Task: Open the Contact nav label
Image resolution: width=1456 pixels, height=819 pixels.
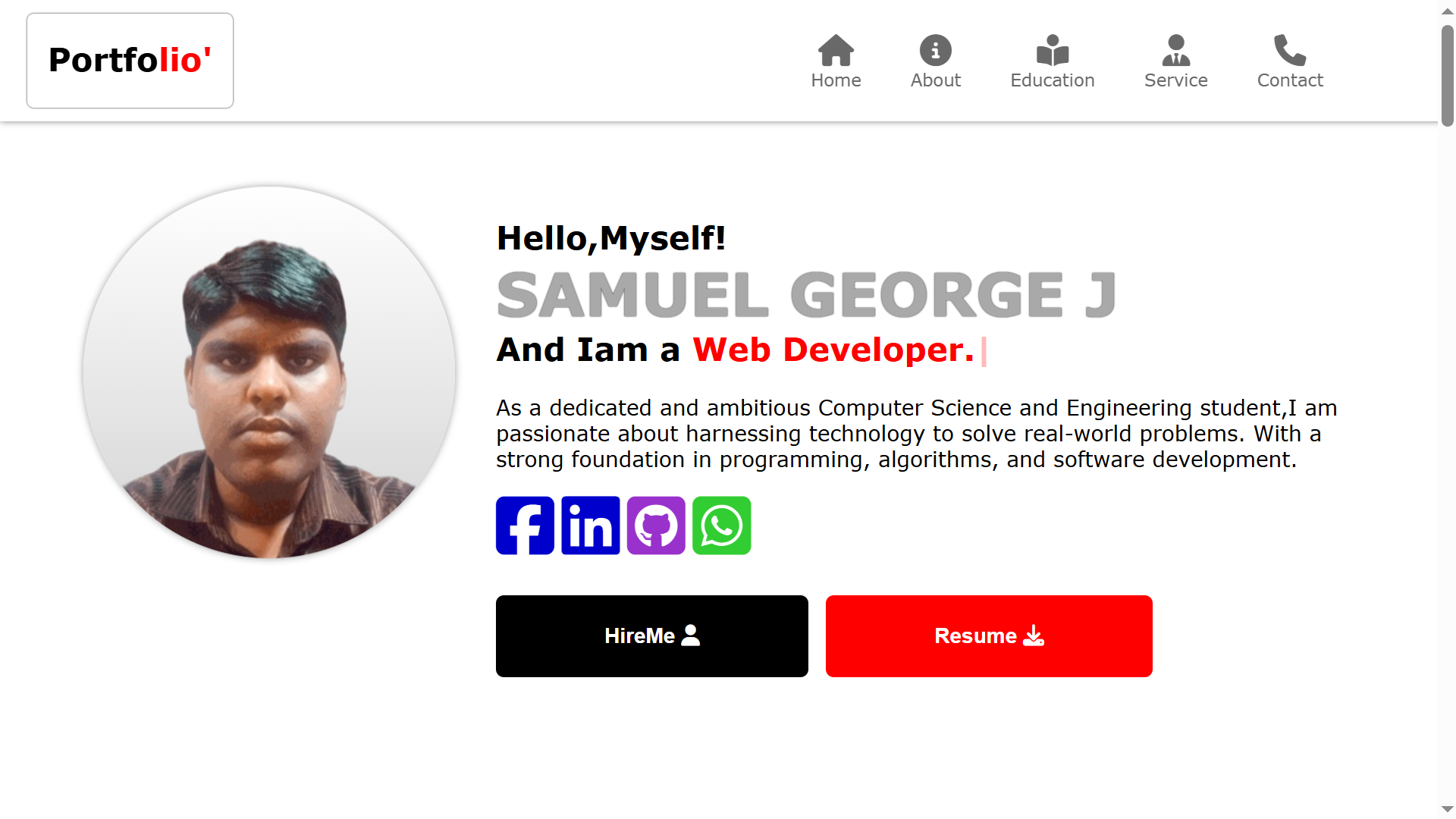Action: 1290,80
